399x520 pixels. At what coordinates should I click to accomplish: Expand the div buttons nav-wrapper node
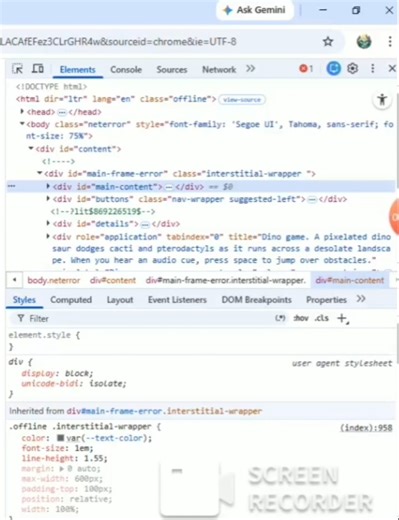(48, 199)
